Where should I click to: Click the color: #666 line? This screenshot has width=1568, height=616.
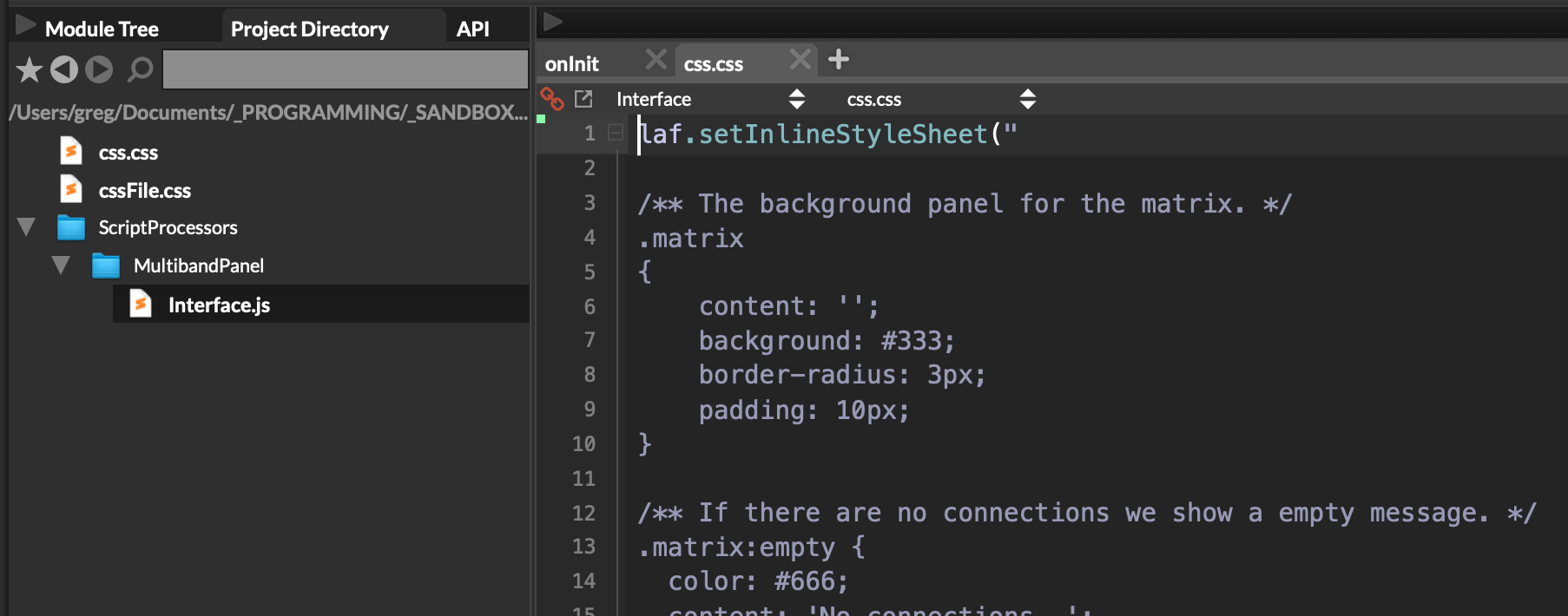(758, 581)
